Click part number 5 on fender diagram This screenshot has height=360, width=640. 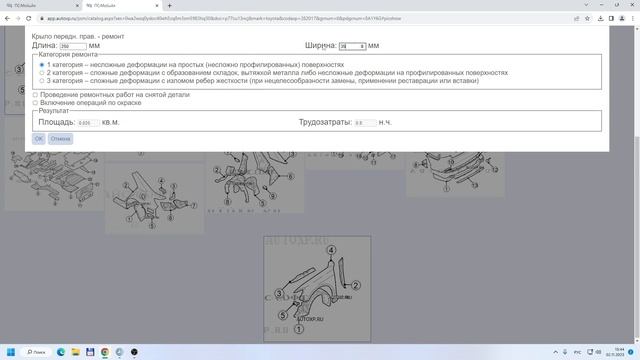point(282,315)
